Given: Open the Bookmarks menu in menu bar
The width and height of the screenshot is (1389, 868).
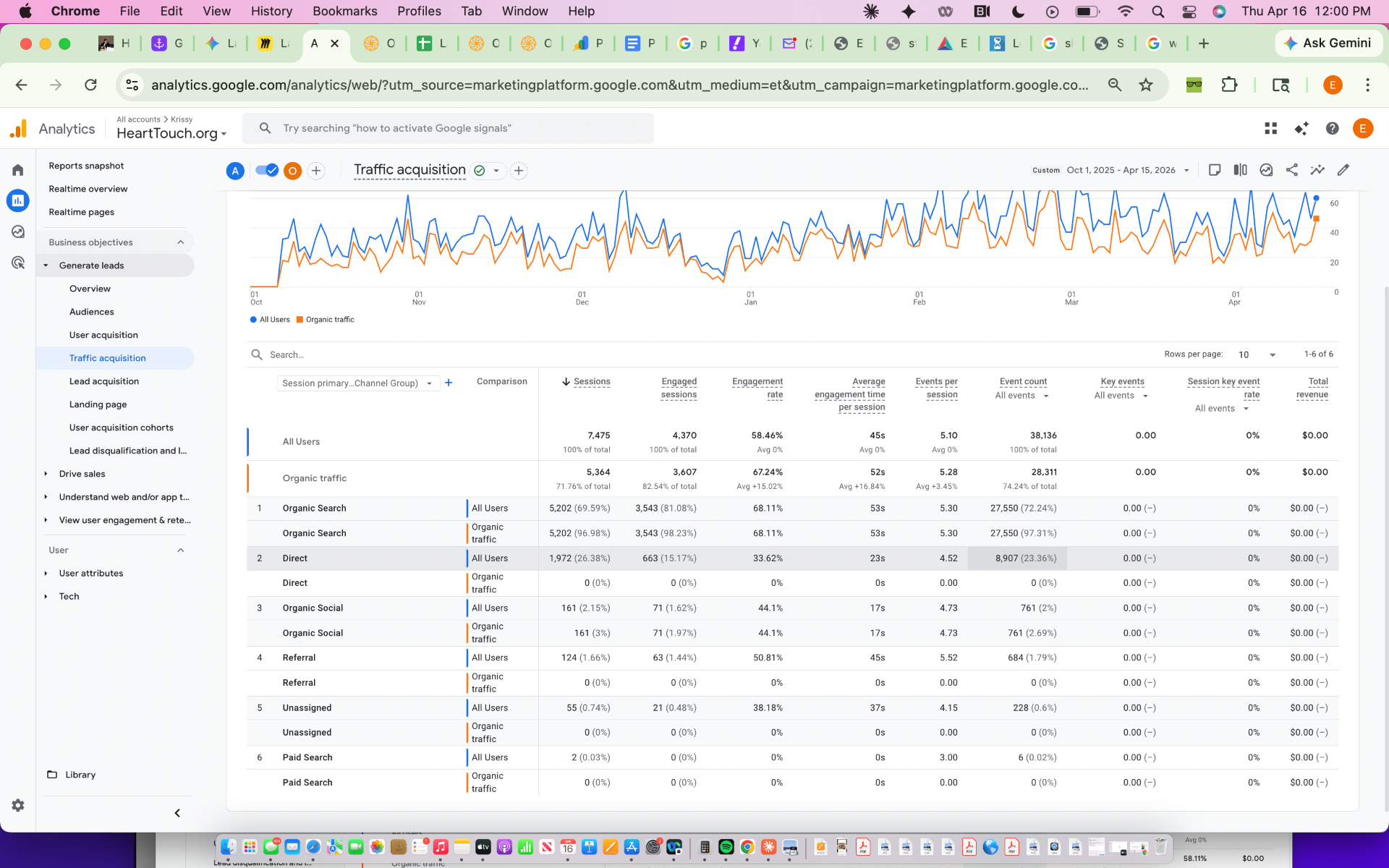Looking at the screenshot, I should pyautogui.click(x=344, y=11).
